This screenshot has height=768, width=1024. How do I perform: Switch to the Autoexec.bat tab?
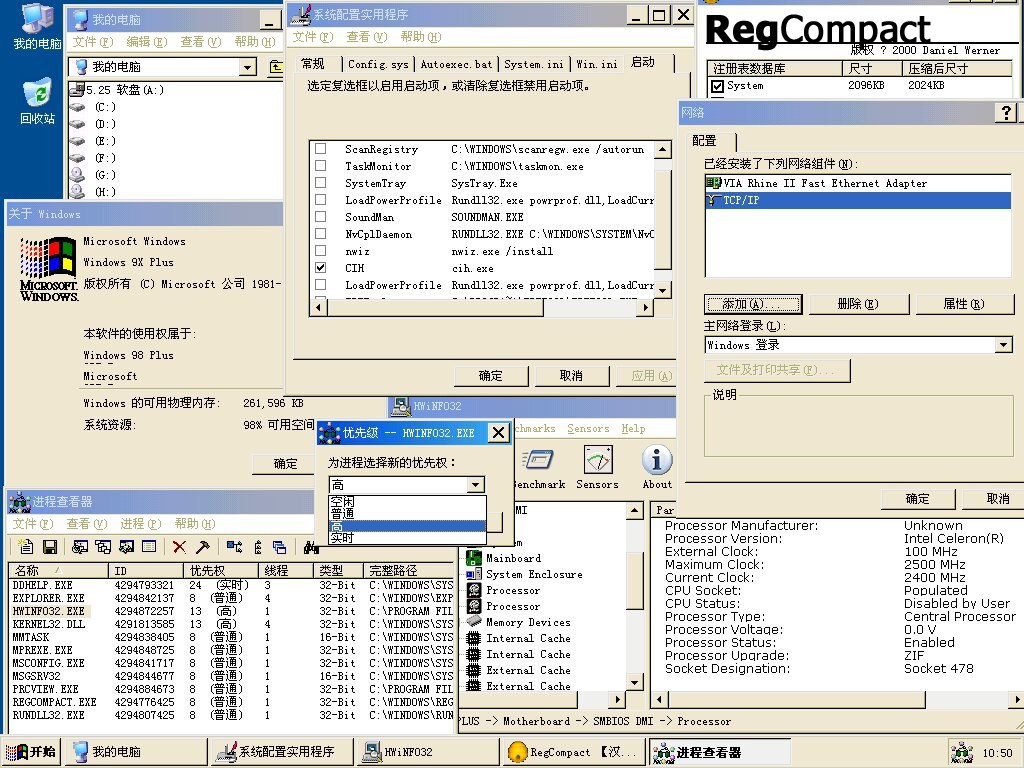[456, 64]
